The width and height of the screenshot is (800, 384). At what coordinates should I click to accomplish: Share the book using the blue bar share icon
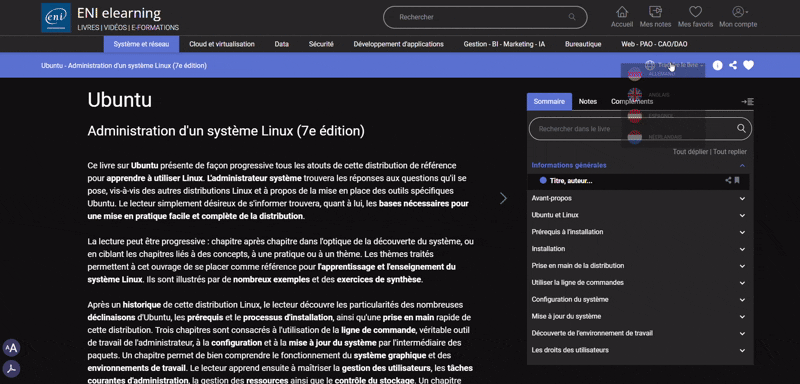point(733,65)
